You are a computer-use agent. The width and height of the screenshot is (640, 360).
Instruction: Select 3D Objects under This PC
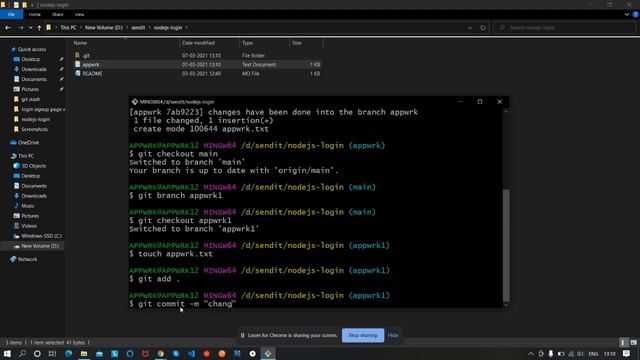tap(33, 166)
